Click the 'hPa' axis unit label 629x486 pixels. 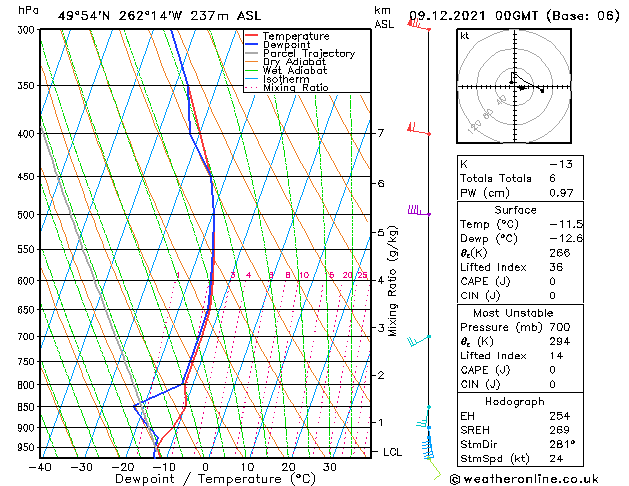[x=28, y=11]
